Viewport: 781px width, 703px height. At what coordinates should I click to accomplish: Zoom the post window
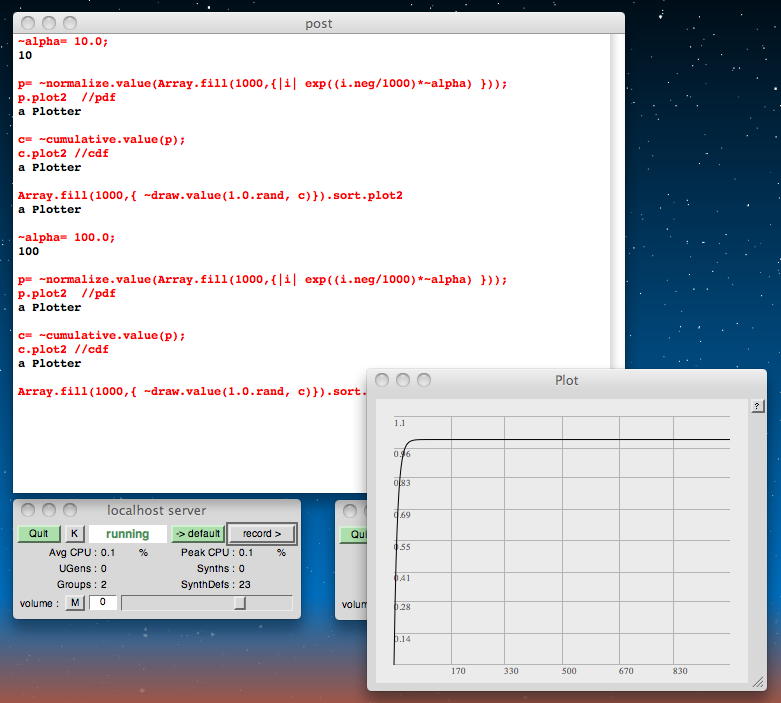tap(70, 23)
